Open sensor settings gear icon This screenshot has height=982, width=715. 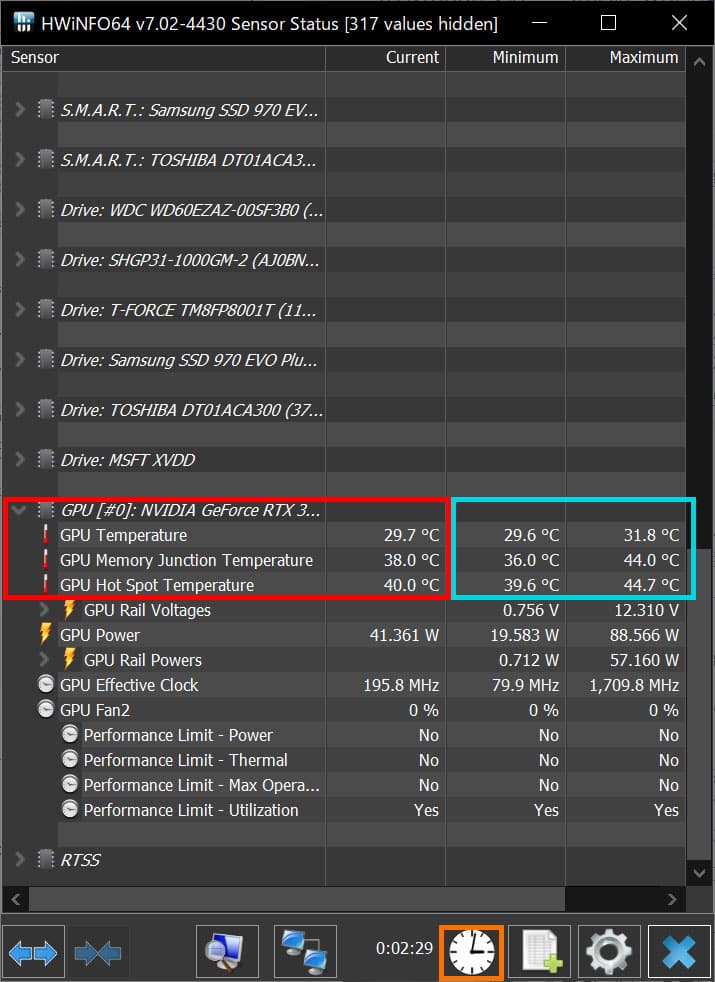click(x=609, y=953)
